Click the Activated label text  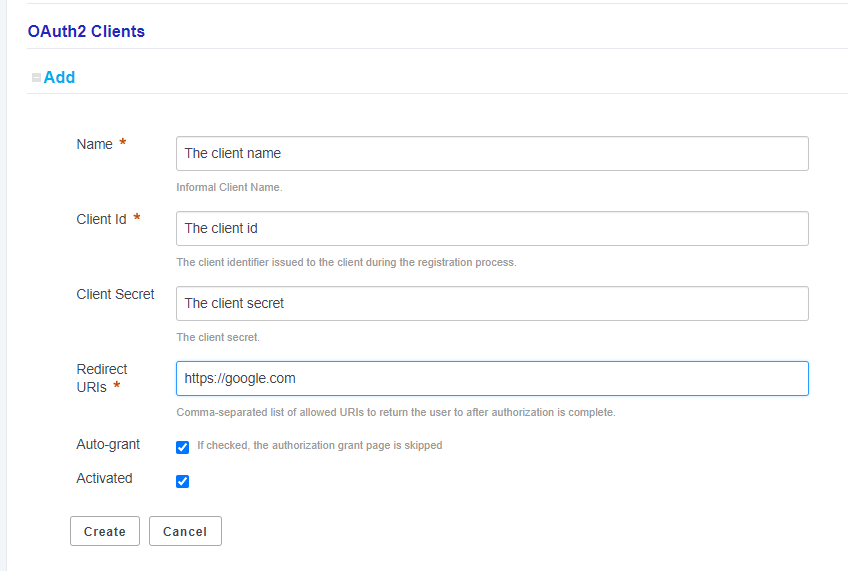click(x=104, y=478)
